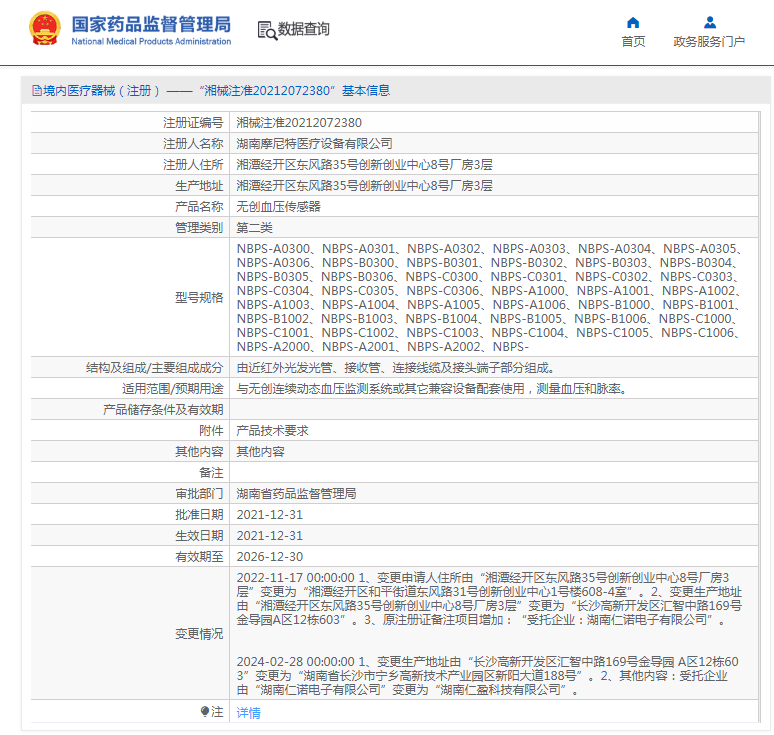774x735 pixels.
Task: Select registration number 湘械注准20212072380 value
Action: (299, 122)
